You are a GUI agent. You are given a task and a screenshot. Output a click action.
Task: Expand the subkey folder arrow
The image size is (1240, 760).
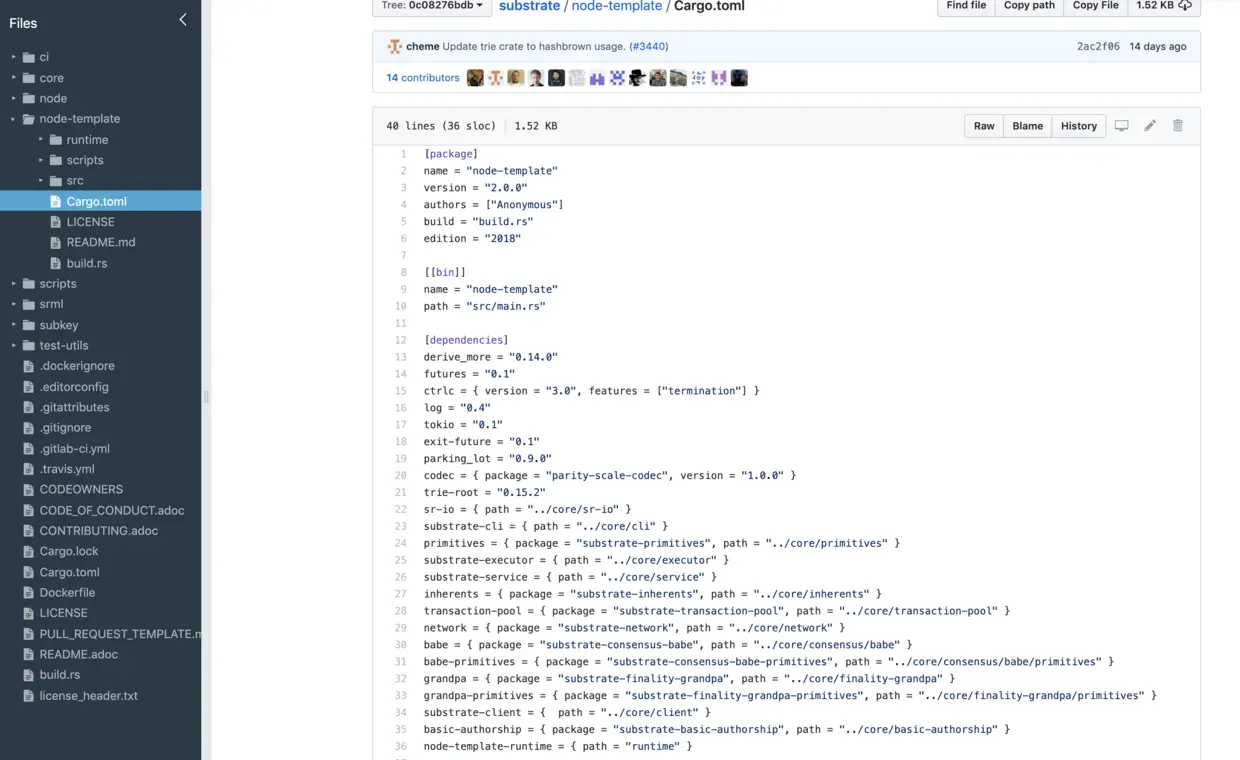(14, 325)
